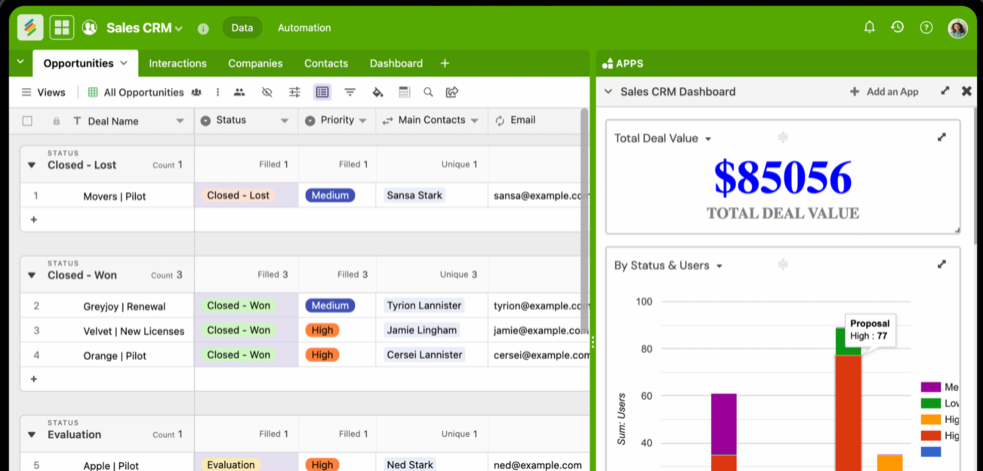Open the filter icon in toolbar
The width and height of the screenshot is (983, 471).
point(350,92)
